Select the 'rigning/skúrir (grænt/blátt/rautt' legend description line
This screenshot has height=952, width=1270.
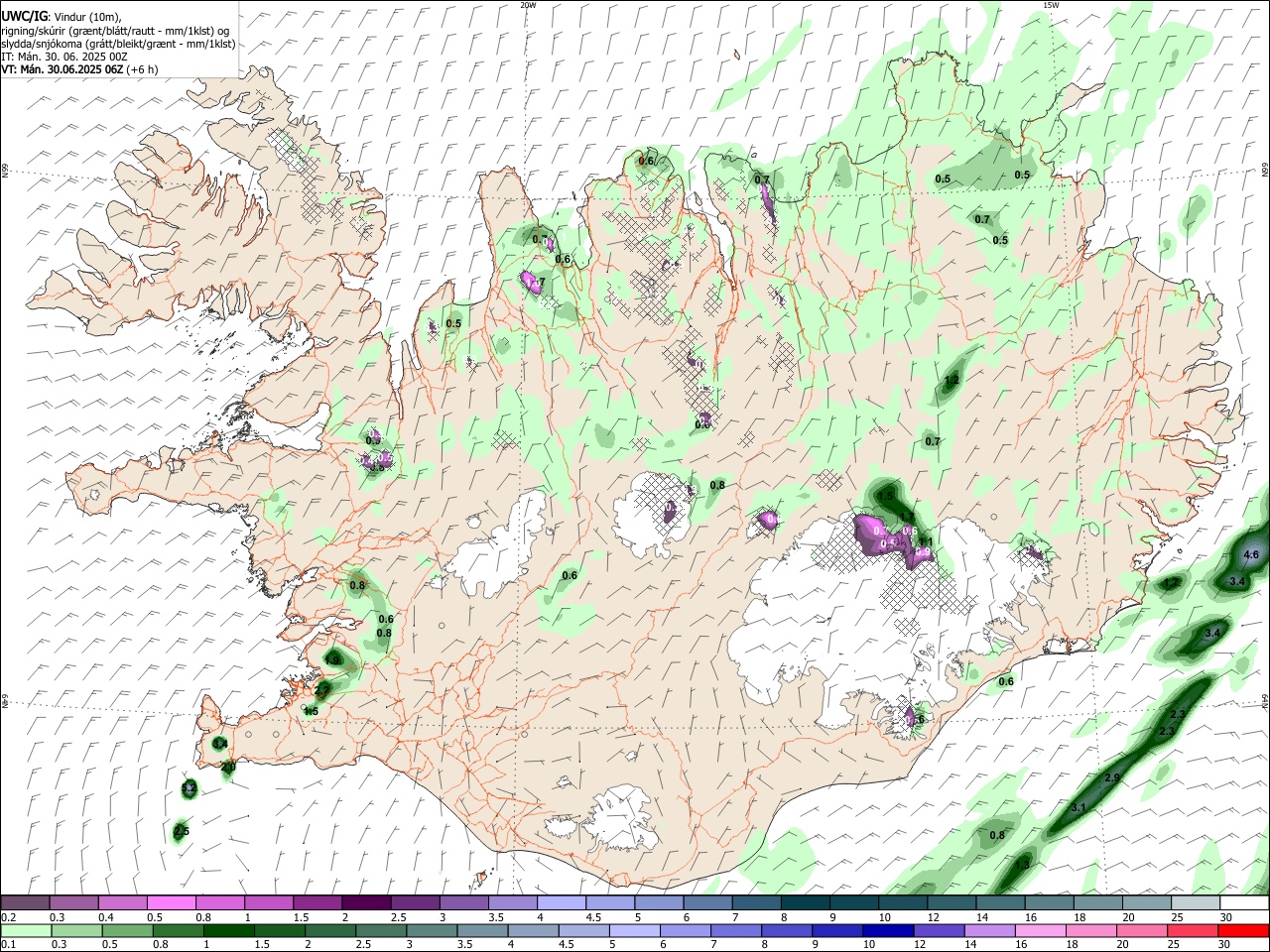point(115,31)
